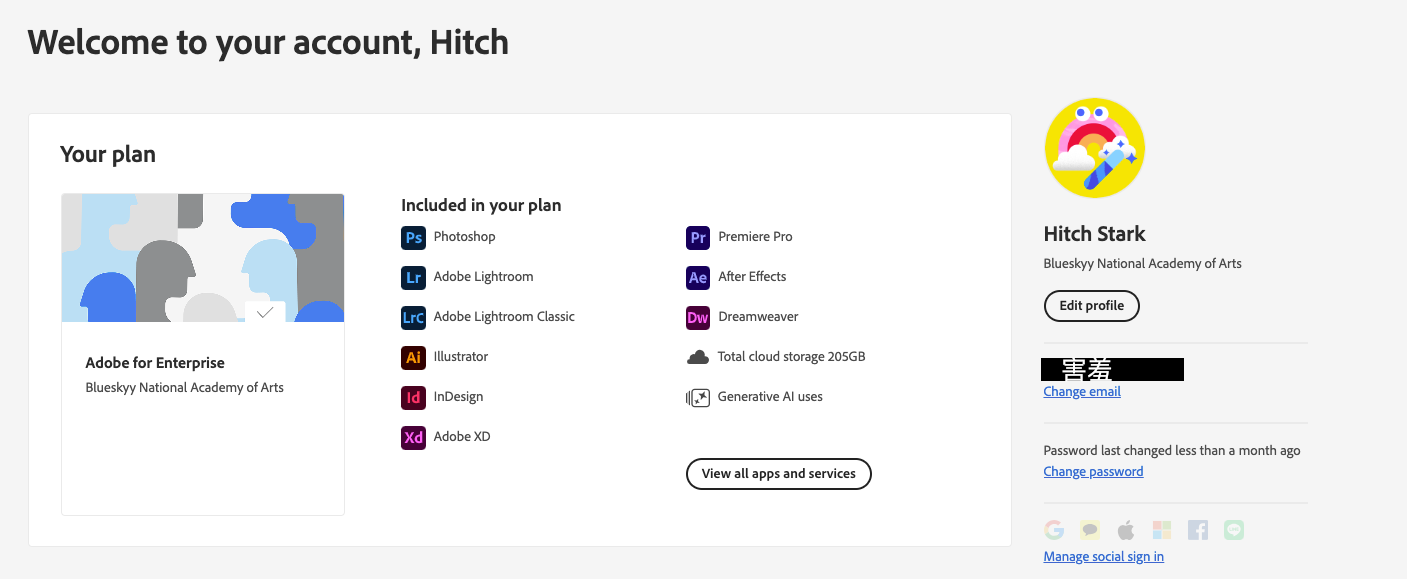Image resolution: width=1407 pixels, height=579 pixels.
Task: Click the Hitch Stark name heading
Action: click(x=1095, y=234)
